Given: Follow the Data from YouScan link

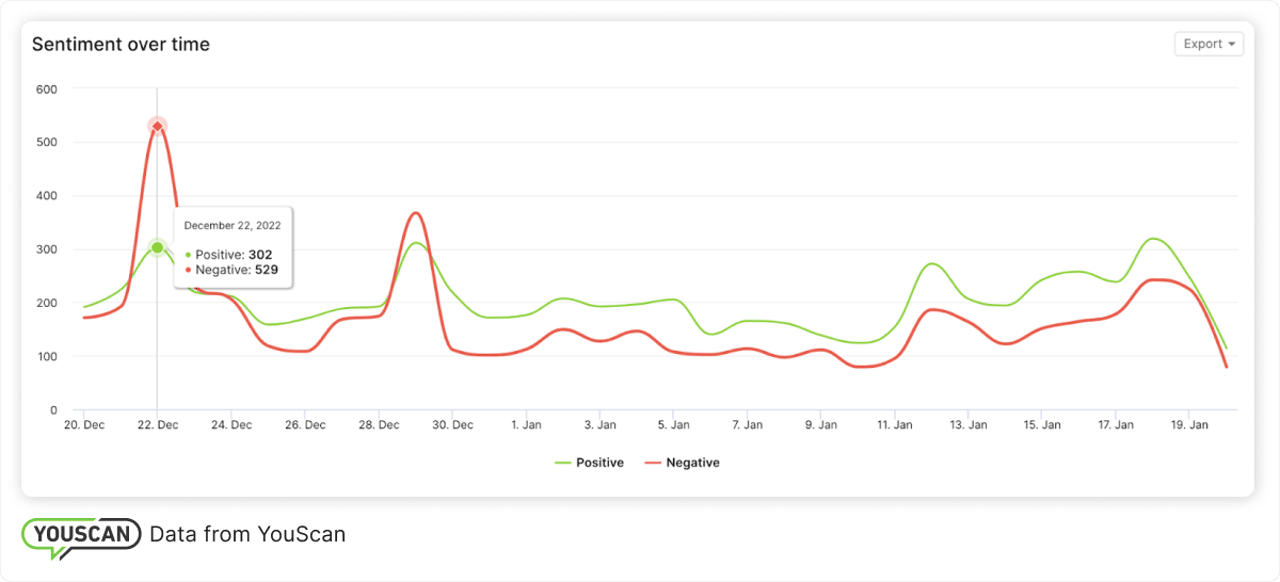Looking at the screenshot, I should (x=248, y=534).
